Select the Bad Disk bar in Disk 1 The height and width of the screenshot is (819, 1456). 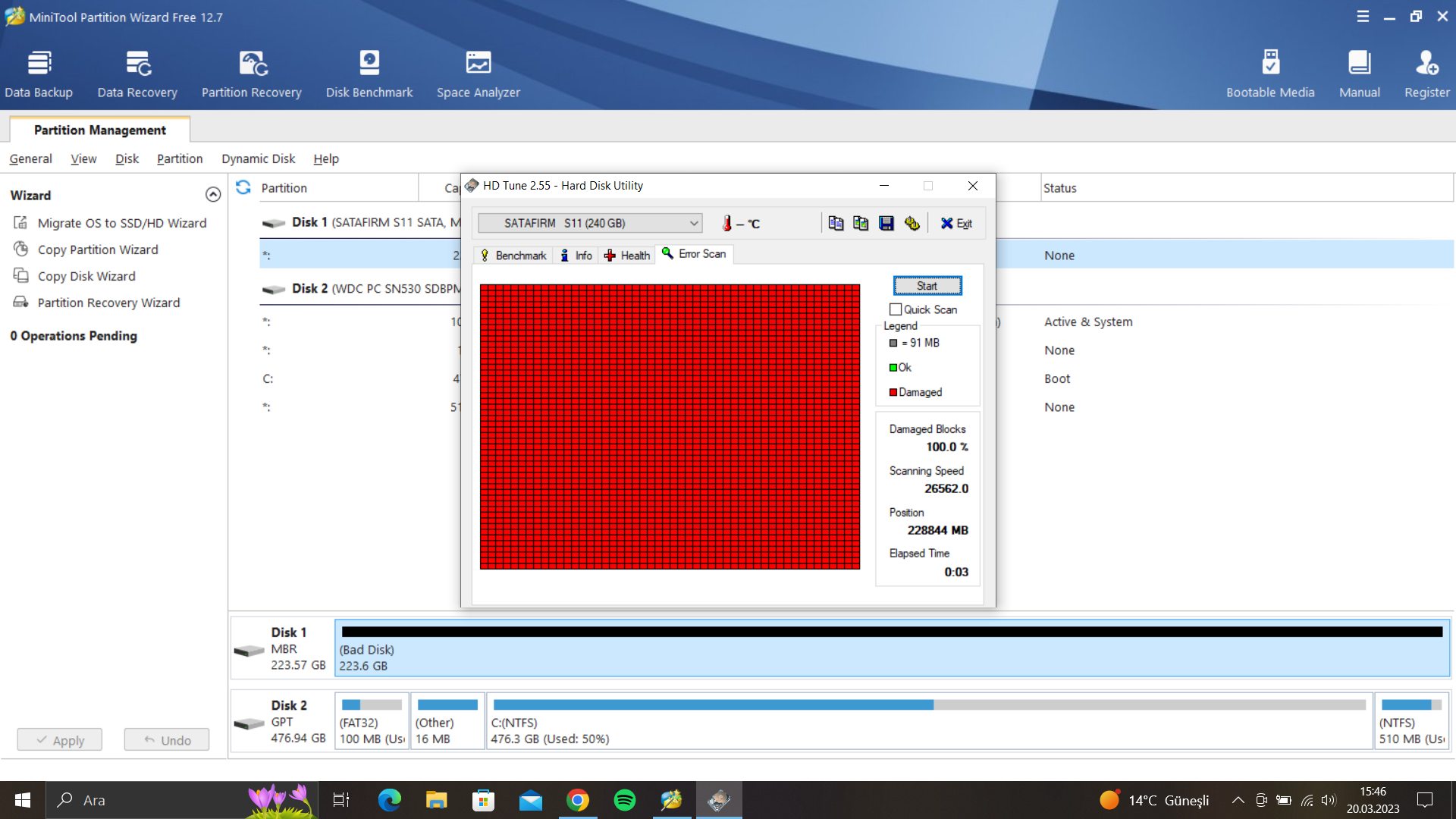(892, 648)
